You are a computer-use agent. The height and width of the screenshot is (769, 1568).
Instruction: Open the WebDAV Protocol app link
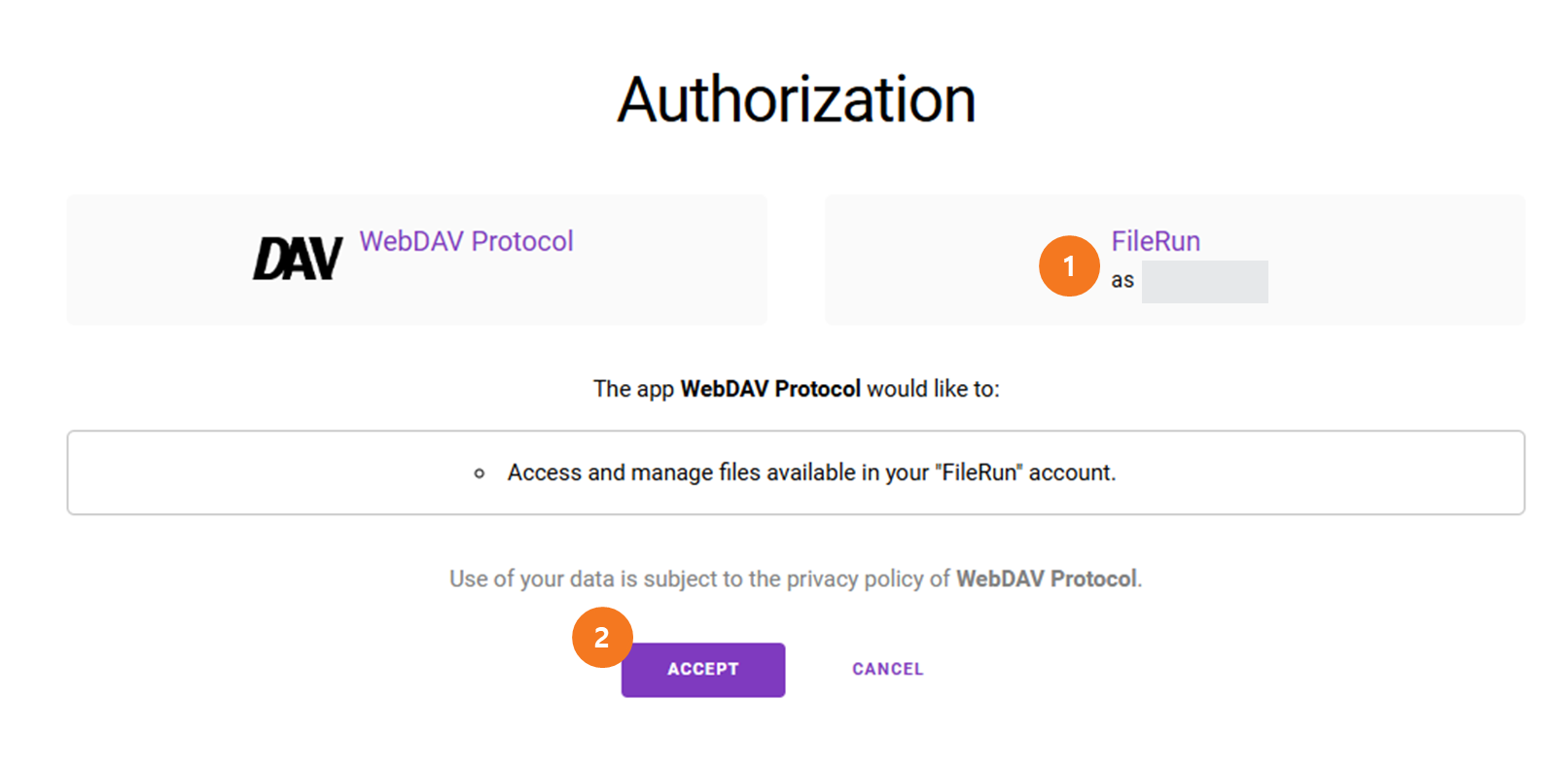tap(466, 241)
